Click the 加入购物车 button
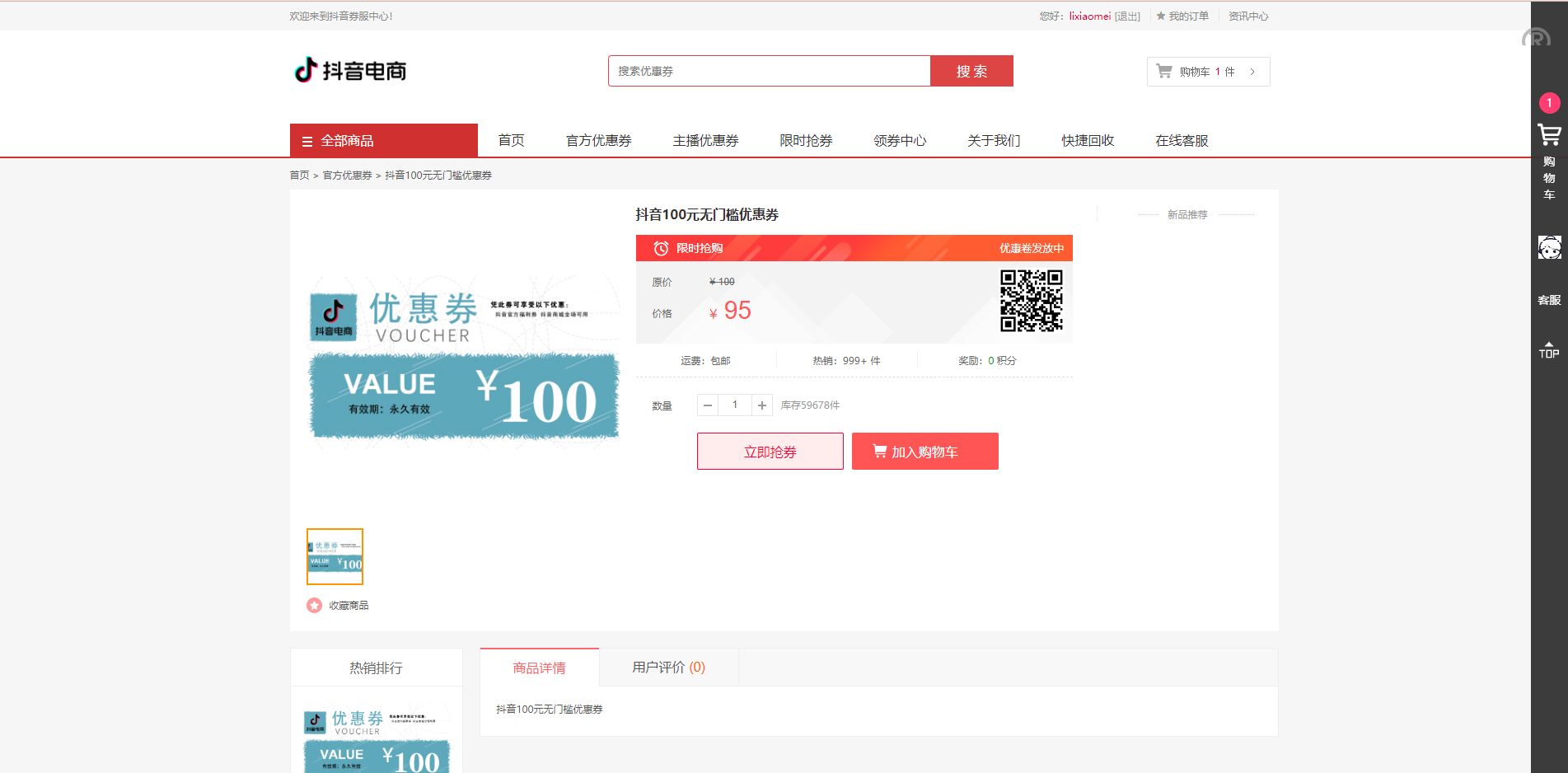This screenshot has height=773, width=1568. click(x=924, y=451)
